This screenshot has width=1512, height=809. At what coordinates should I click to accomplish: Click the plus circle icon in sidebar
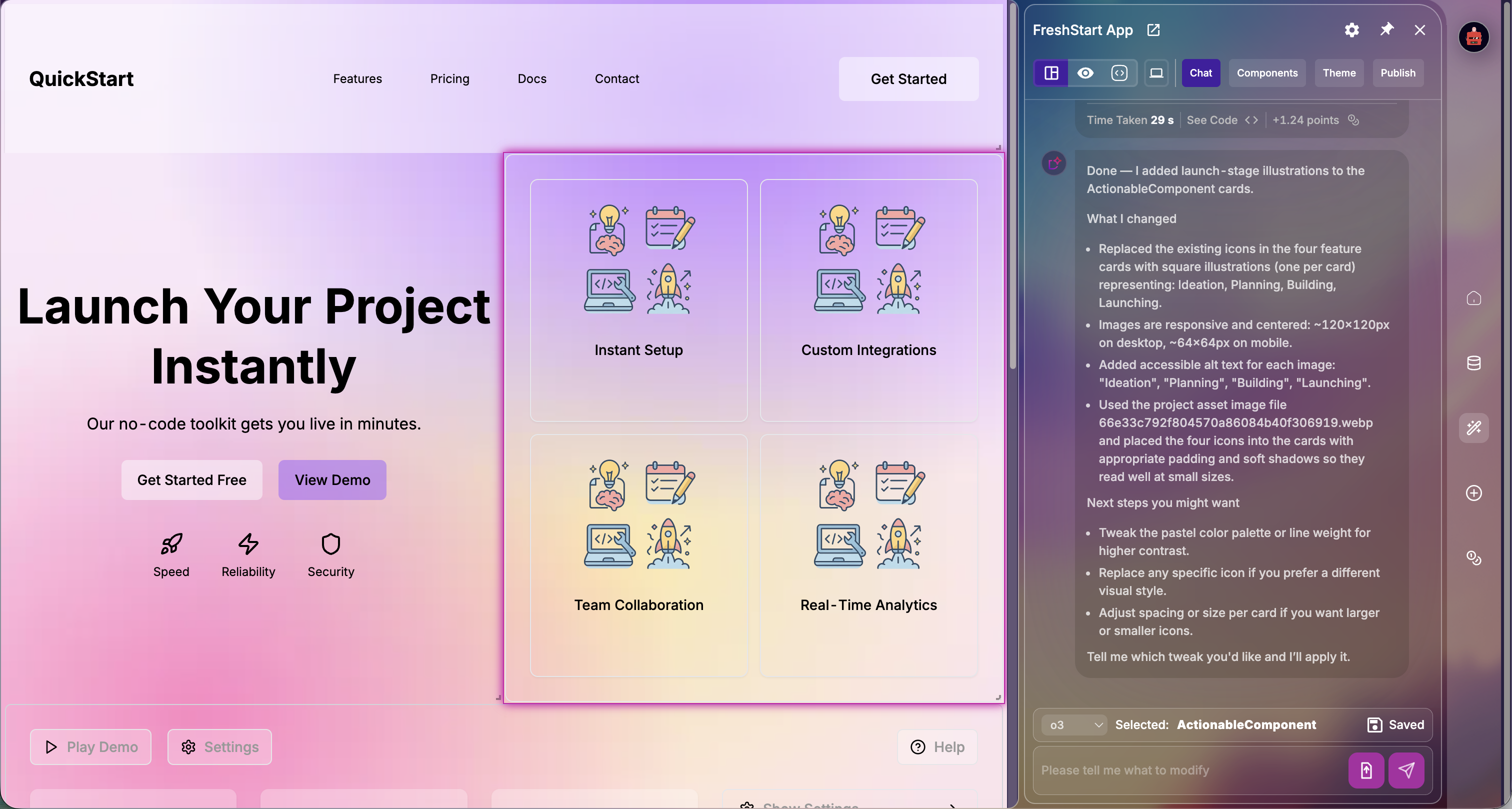pos(1473,492)
